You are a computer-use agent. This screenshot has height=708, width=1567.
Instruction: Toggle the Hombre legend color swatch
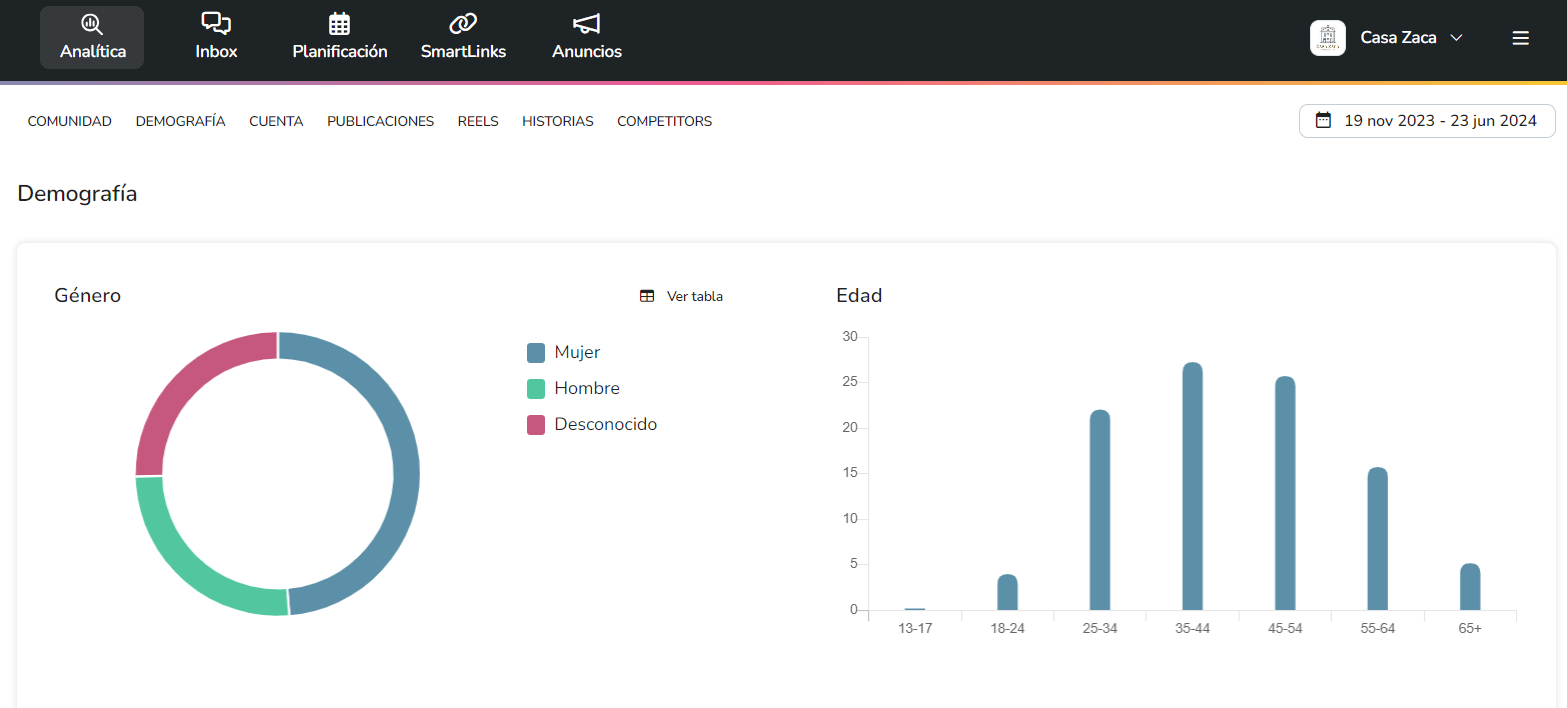[536, 388]
